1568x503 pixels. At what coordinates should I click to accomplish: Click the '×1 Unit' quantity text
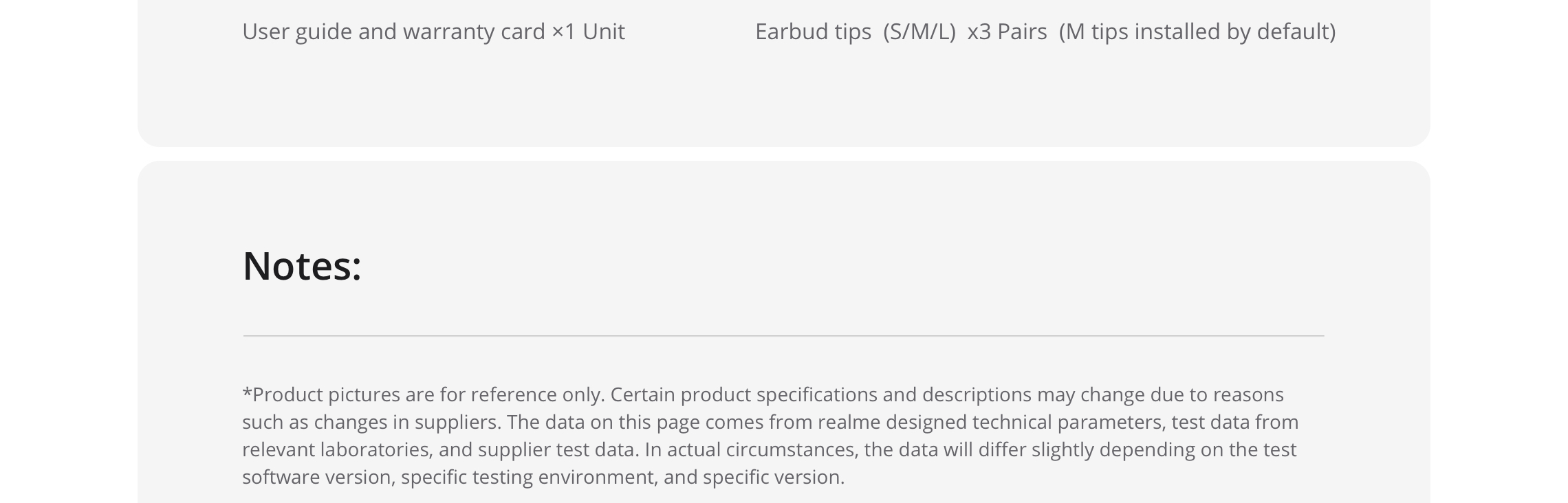click(x=589, y=32)
